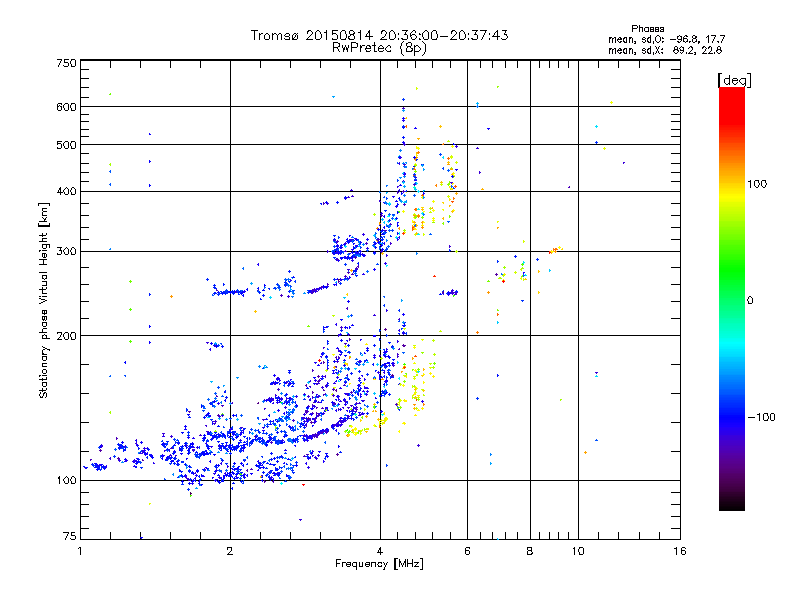Image resolution: width=800 pixels, height=600 pixels.
Task: Click the y-axis label '75'
Action: coord(70,536)
